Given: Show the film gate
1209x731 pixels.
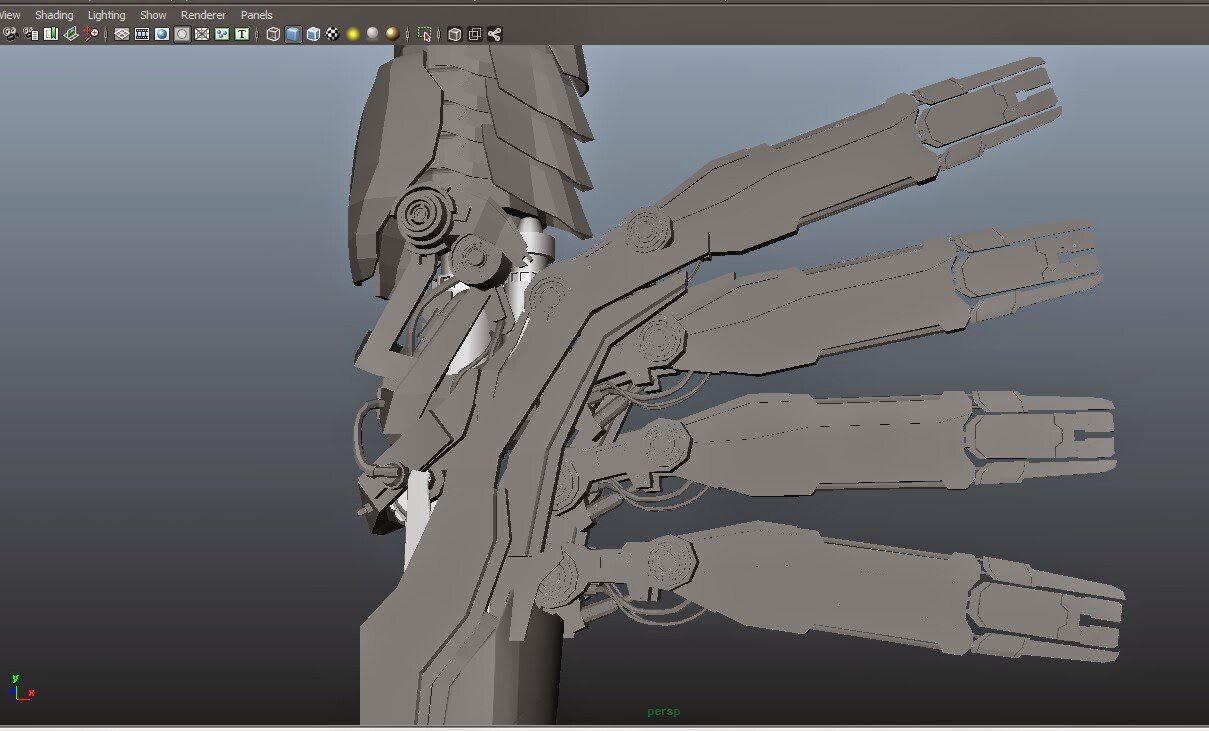Looking at the screenshot, I should pos(142,33).
